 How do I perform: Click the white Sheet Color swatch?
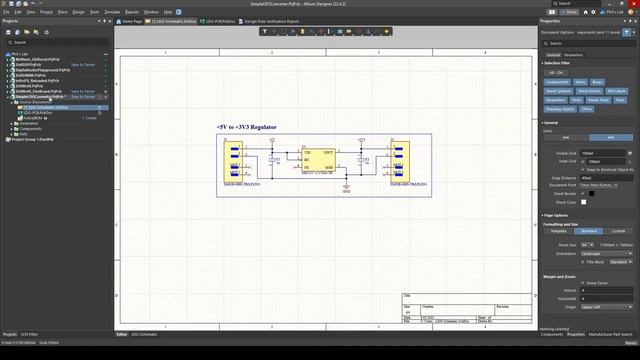584,202
